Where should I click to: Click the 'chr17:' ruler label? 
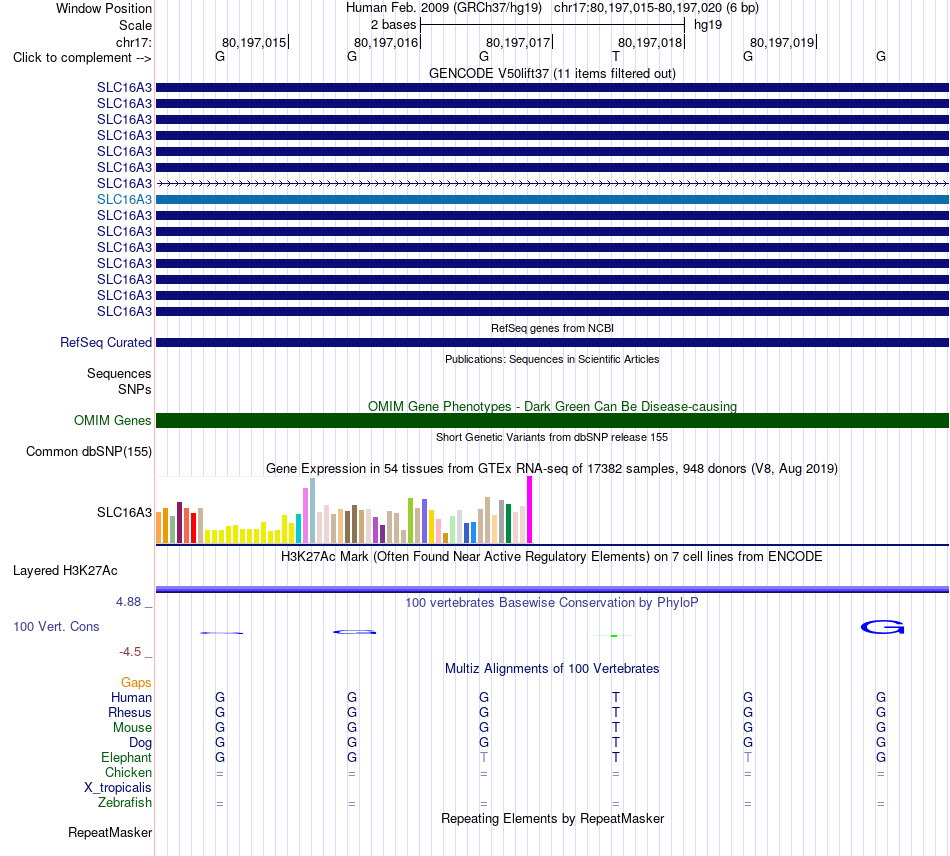[x=133, y=42]
